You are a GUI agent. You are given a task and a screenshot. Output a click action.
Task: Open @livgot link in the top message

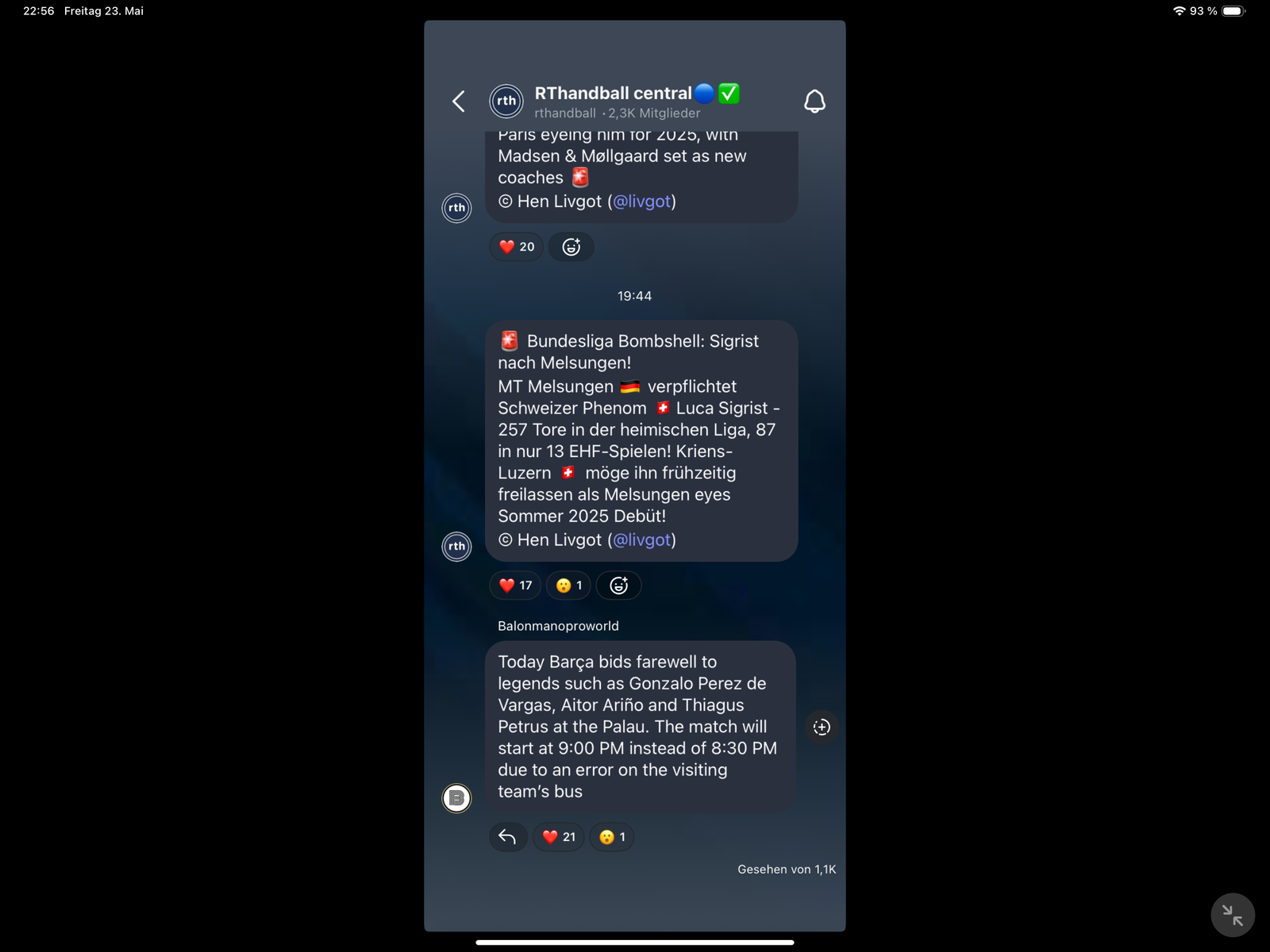[642, 202]
